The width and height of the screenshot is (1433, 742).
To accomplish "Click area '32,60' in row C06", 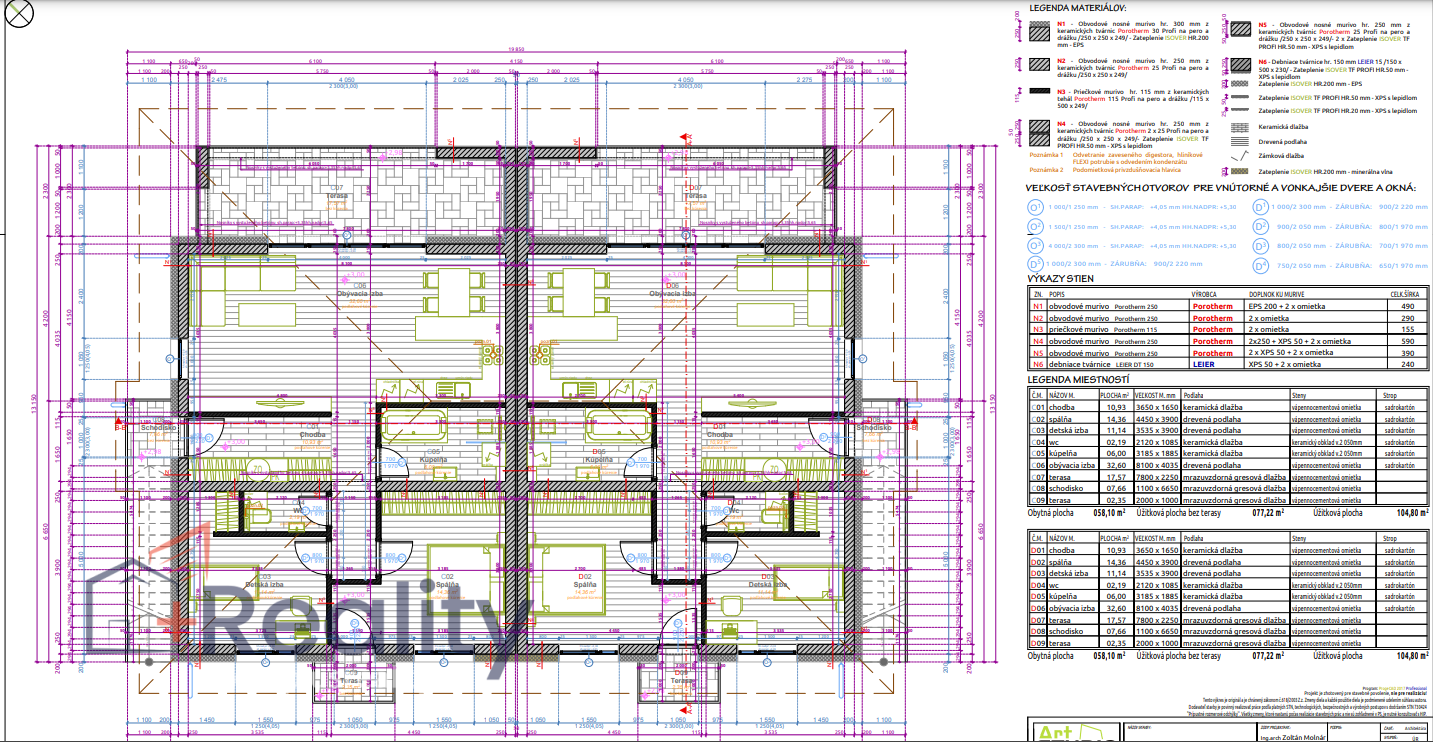I will click(1116, 465).
